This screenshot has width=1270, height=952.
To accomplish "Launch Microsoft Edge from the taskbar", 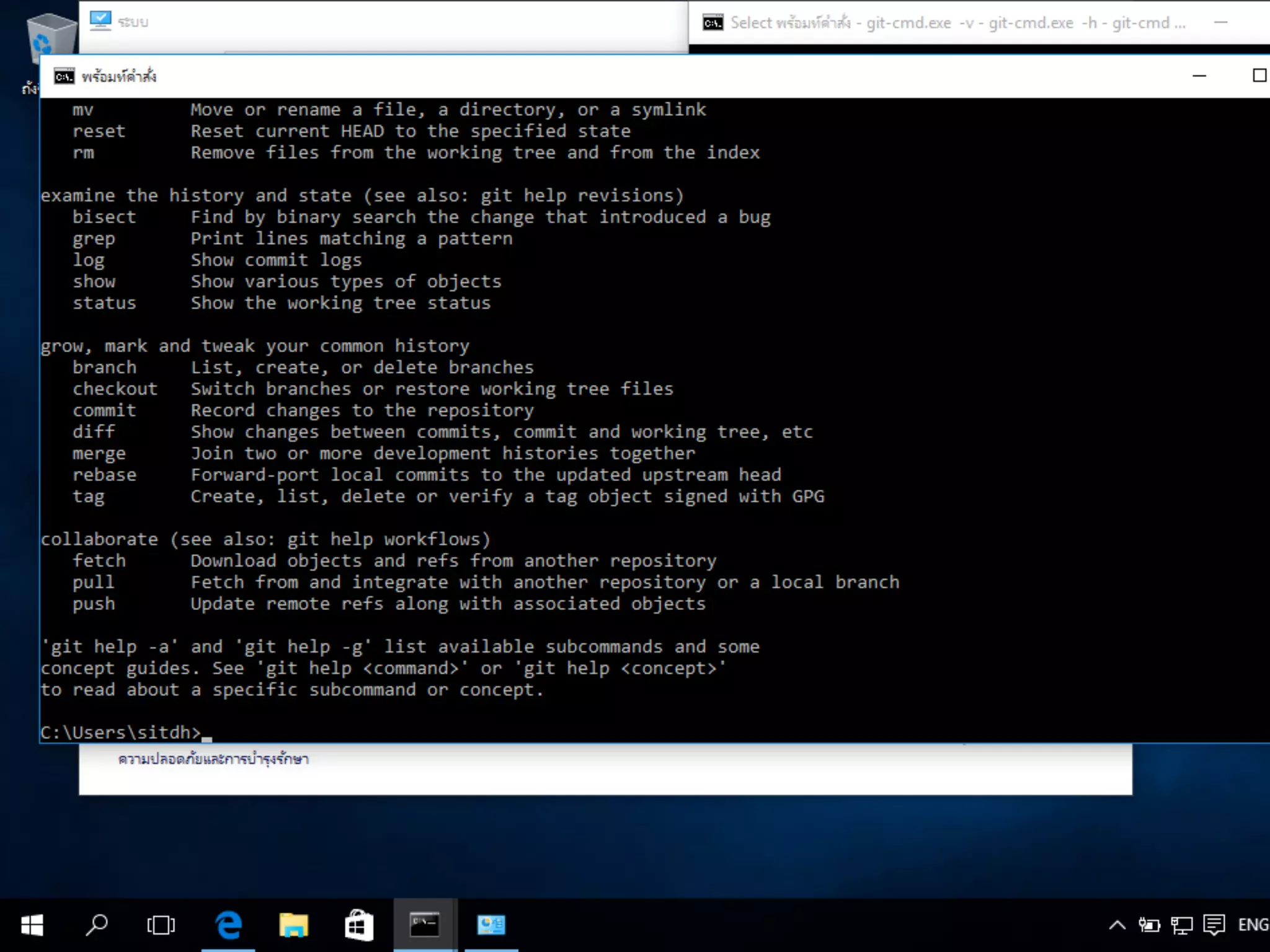I will tap(228, 925).
